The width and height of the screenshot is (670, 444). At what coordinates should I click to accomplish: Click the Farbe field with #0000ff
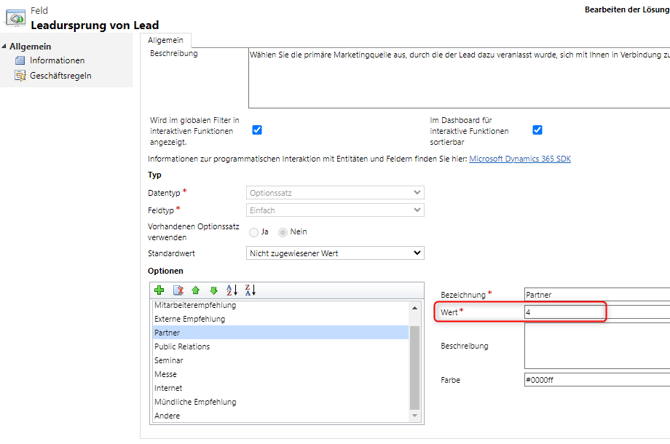[597, 380]
